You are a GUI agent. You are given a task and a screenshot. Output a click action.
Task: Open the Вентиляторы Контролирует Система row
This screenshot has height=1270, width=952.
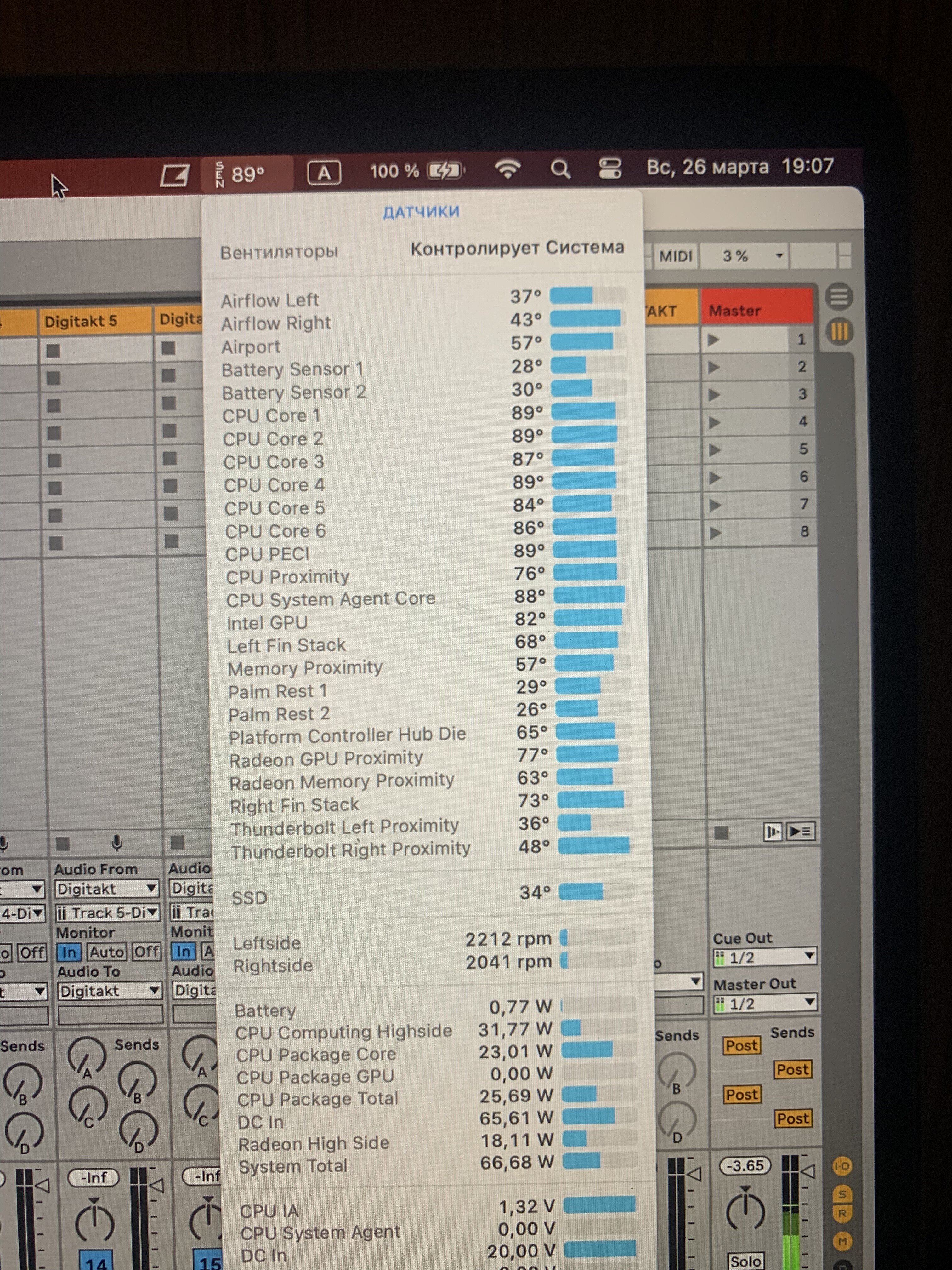[422, 250]
